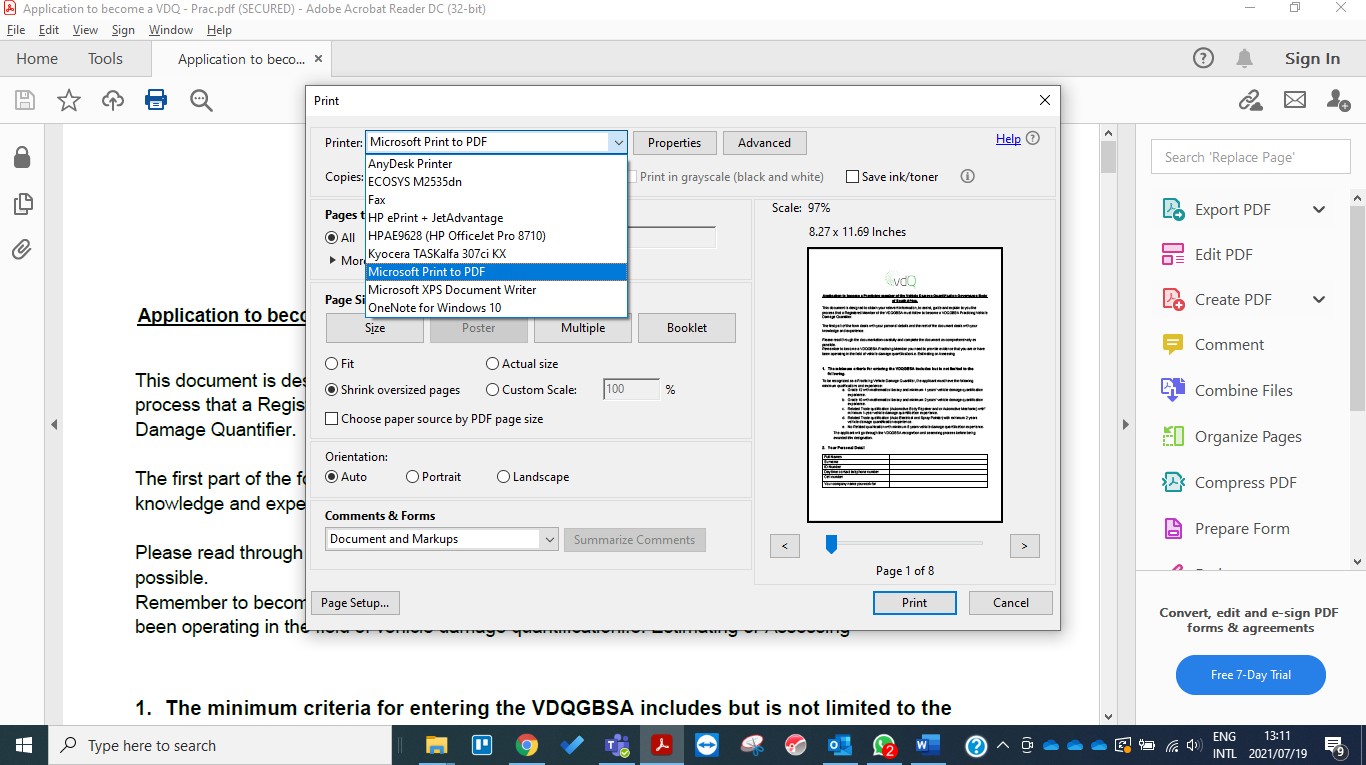
Task: Click the Help link in Print dialog
Action: [1008, 139]
